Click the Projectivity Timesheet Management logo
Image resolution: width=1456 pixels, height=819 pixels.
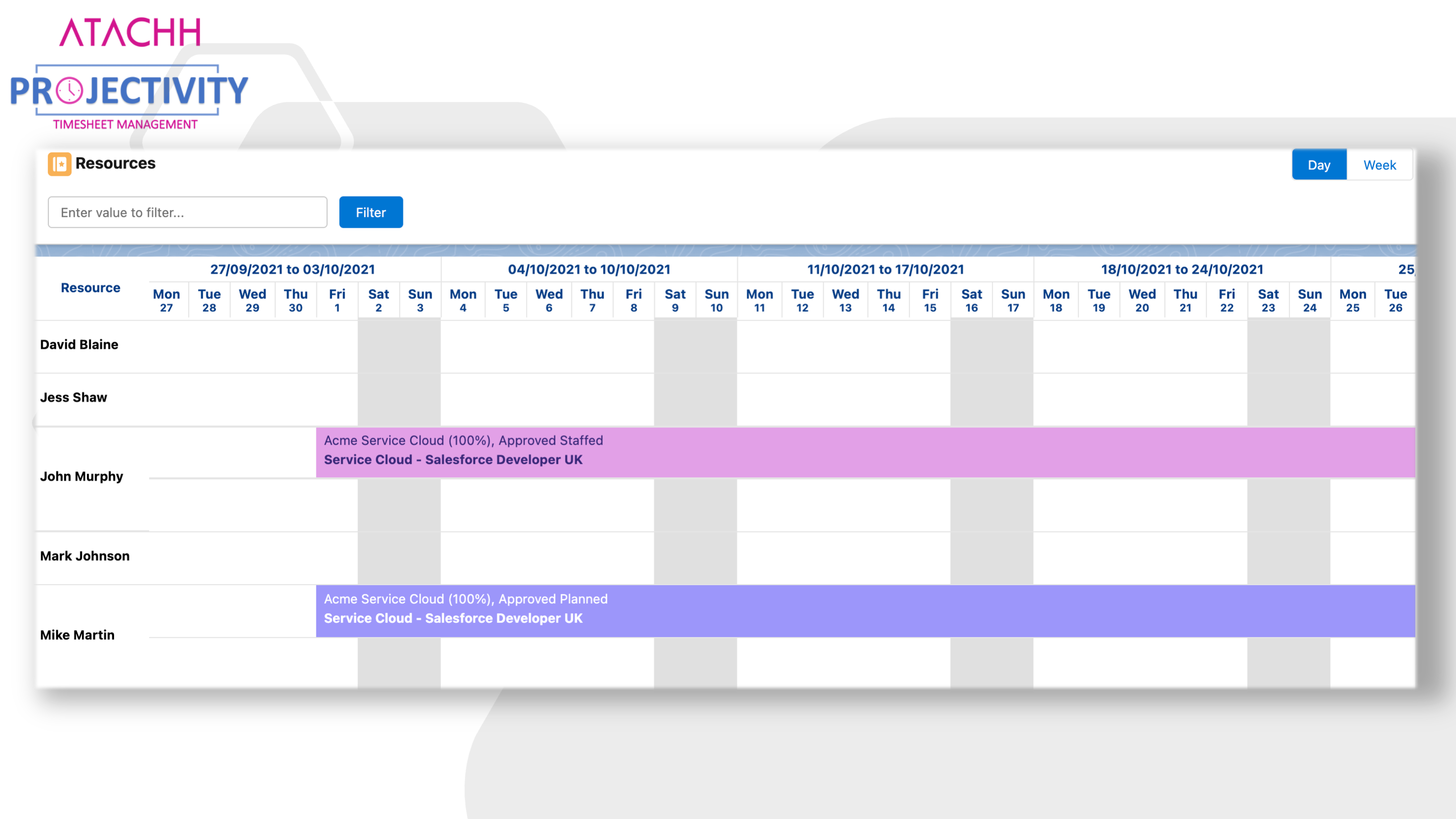coord(129,97)
